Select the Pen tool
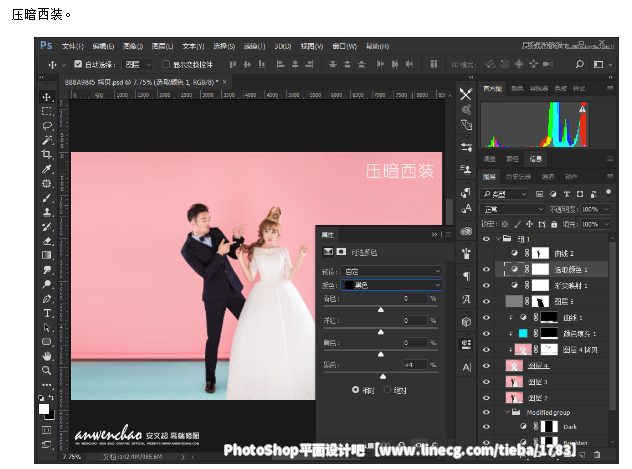This screenshot has height=469, width=632. click(47, 299)
